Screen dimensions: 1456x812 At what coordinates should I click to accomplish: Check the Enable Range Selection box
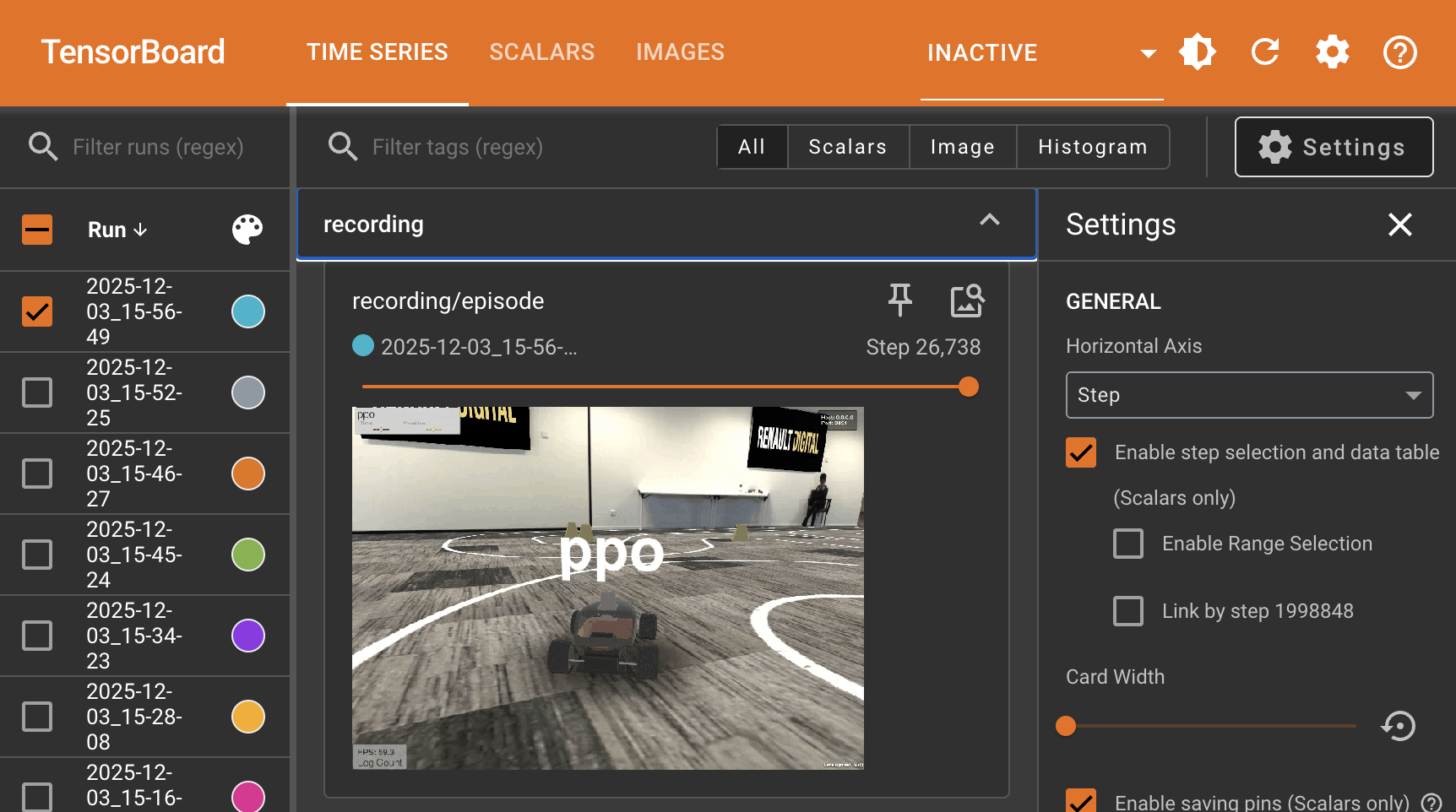(x=1128, y=544)
